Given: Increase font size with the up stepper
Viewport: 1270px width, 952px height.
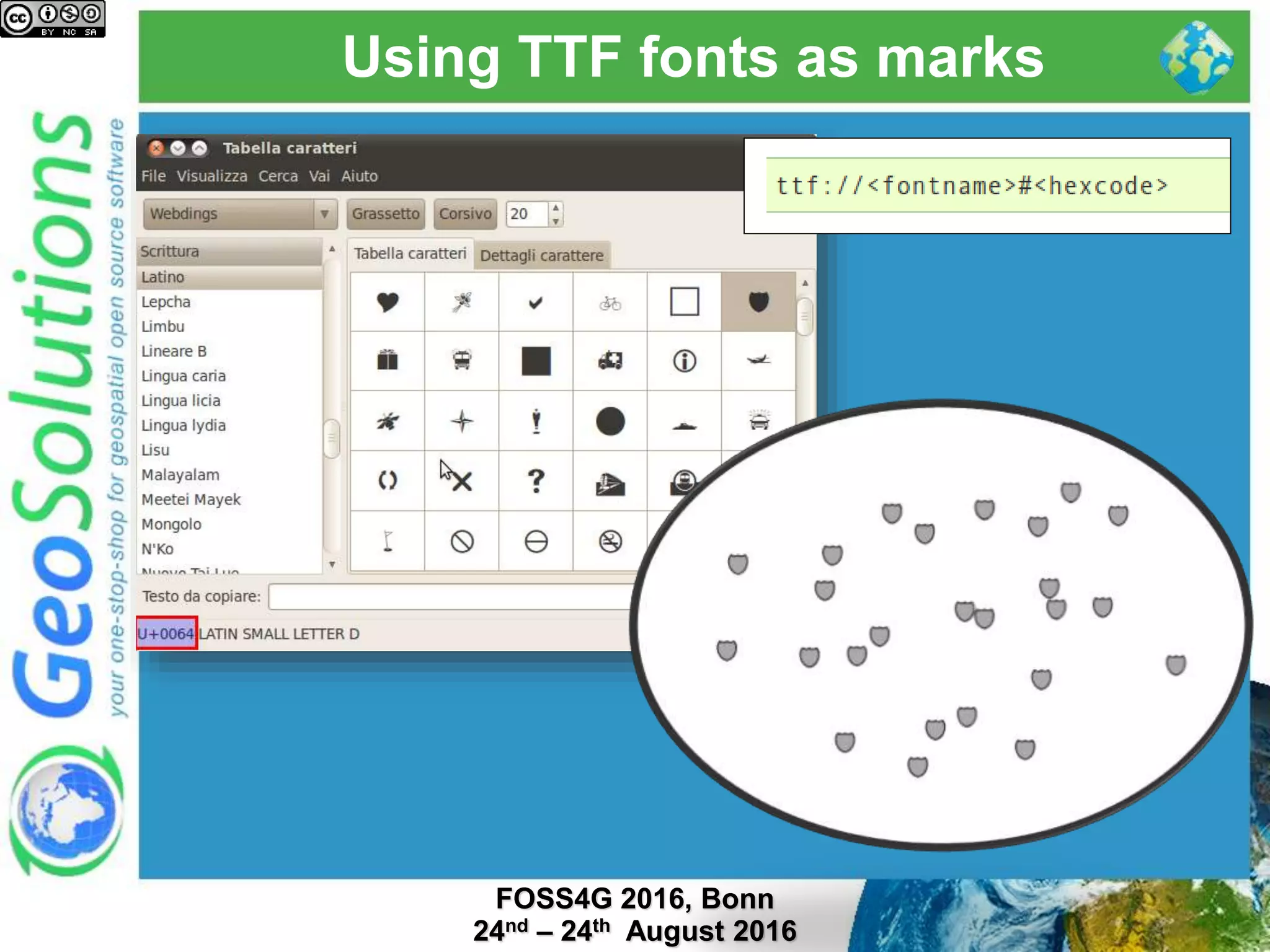Looking at the screenshot, I should tap(556, 207).
